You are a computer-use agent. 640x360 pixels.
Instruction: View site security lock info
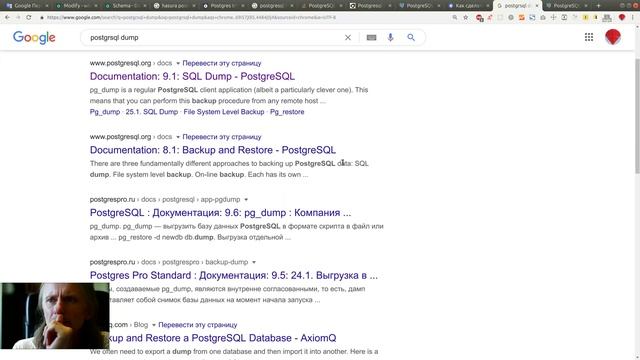pyautogui.click(x=42, y=18)
